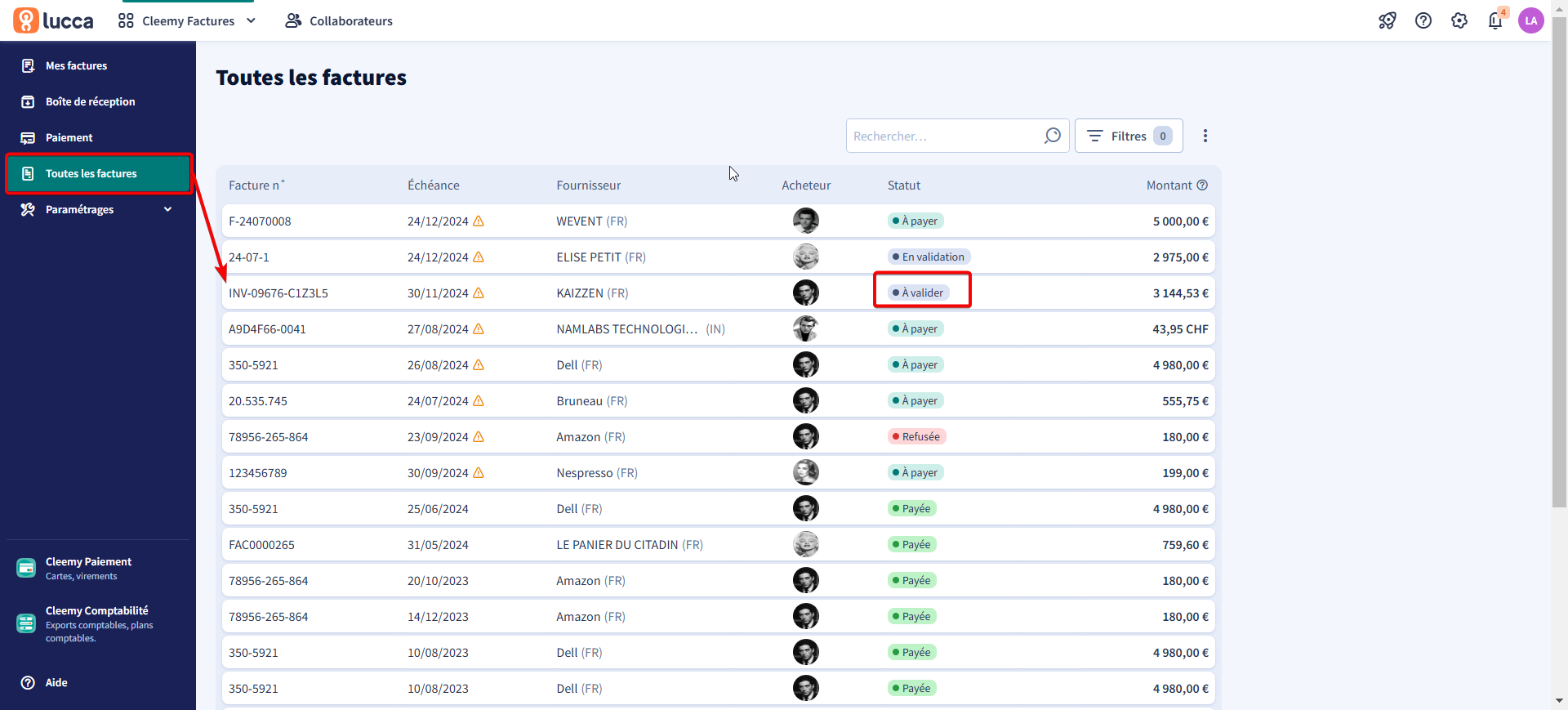Click buyer avatar on 14/12/2023 Amazon row
Viewport: 1568px width, 710px height.
click(x=806, y=616)
